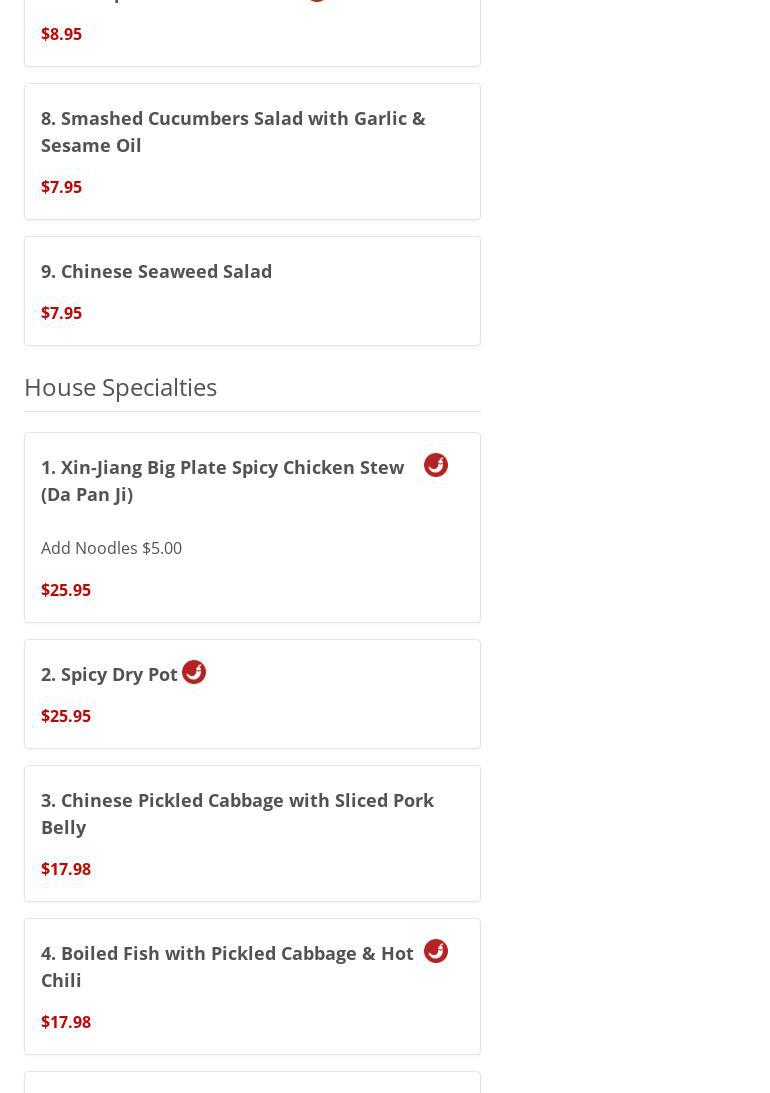Open Smashed Cucumbers Salad with Garlic item
770x1093 pixels.
[233, 131]
